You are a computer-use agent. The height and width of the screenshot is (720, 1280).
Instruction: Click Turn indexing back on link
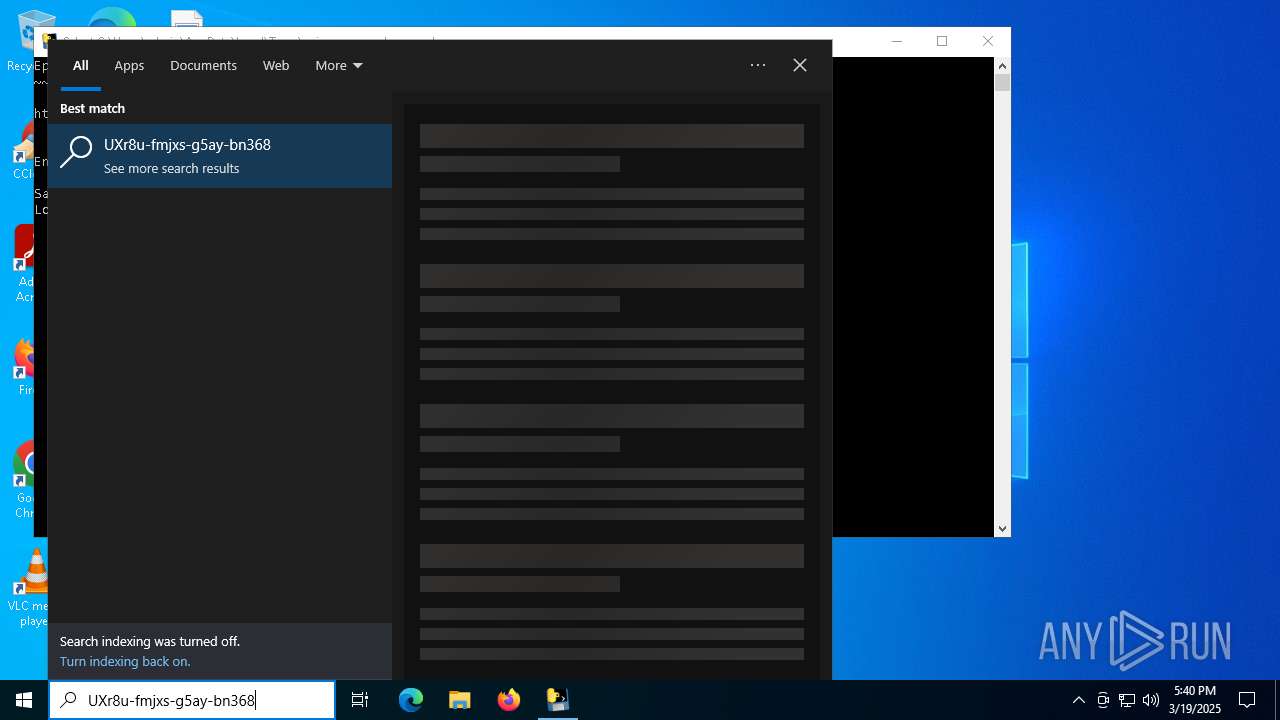pyautogui.click(x=125, y=662)
